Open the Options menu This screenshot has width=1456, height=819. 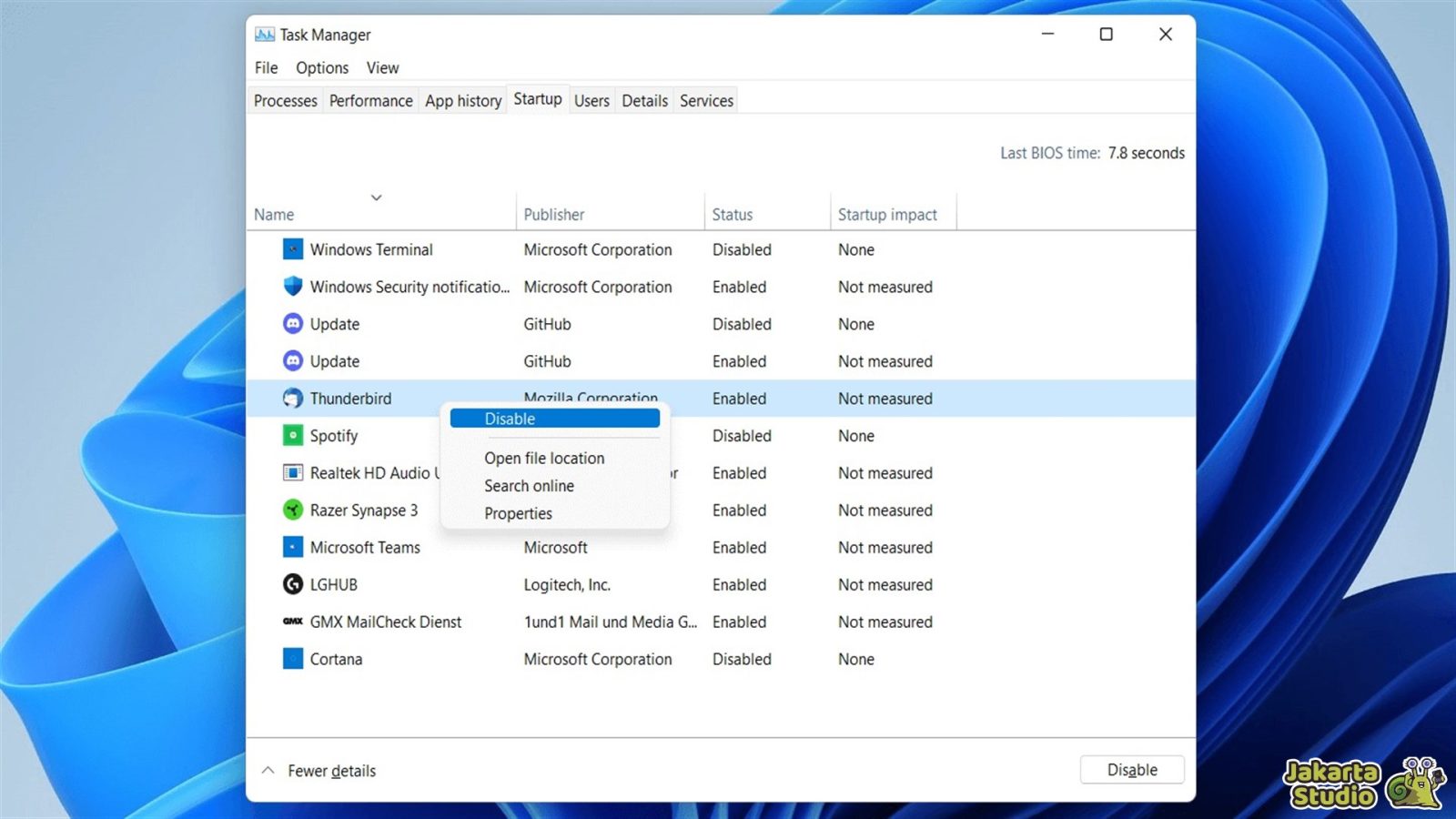[321, 67]
